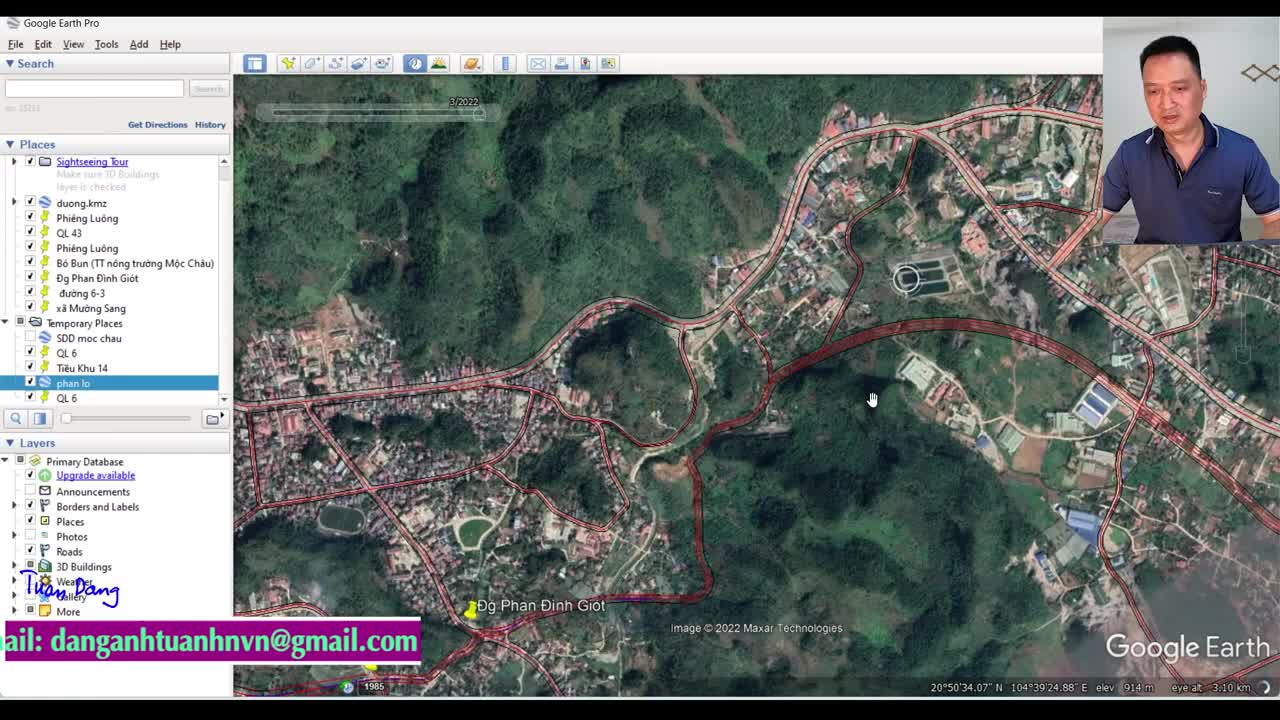Click the new folder button below Places
1280x720 pixels.
213,419
